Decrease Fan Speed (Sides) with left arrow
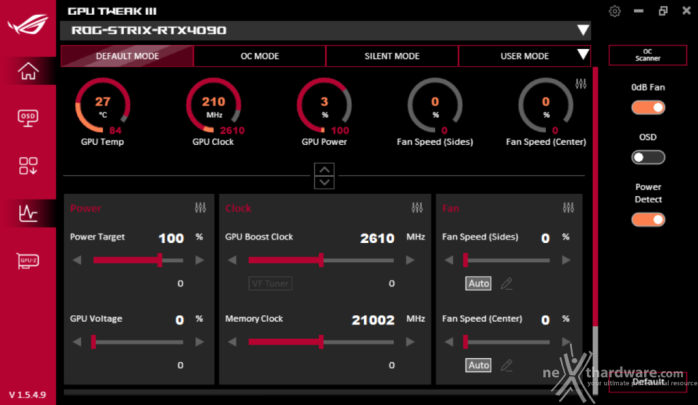The width and height of the screenshot is (698, 405). [x=449, y=260]
